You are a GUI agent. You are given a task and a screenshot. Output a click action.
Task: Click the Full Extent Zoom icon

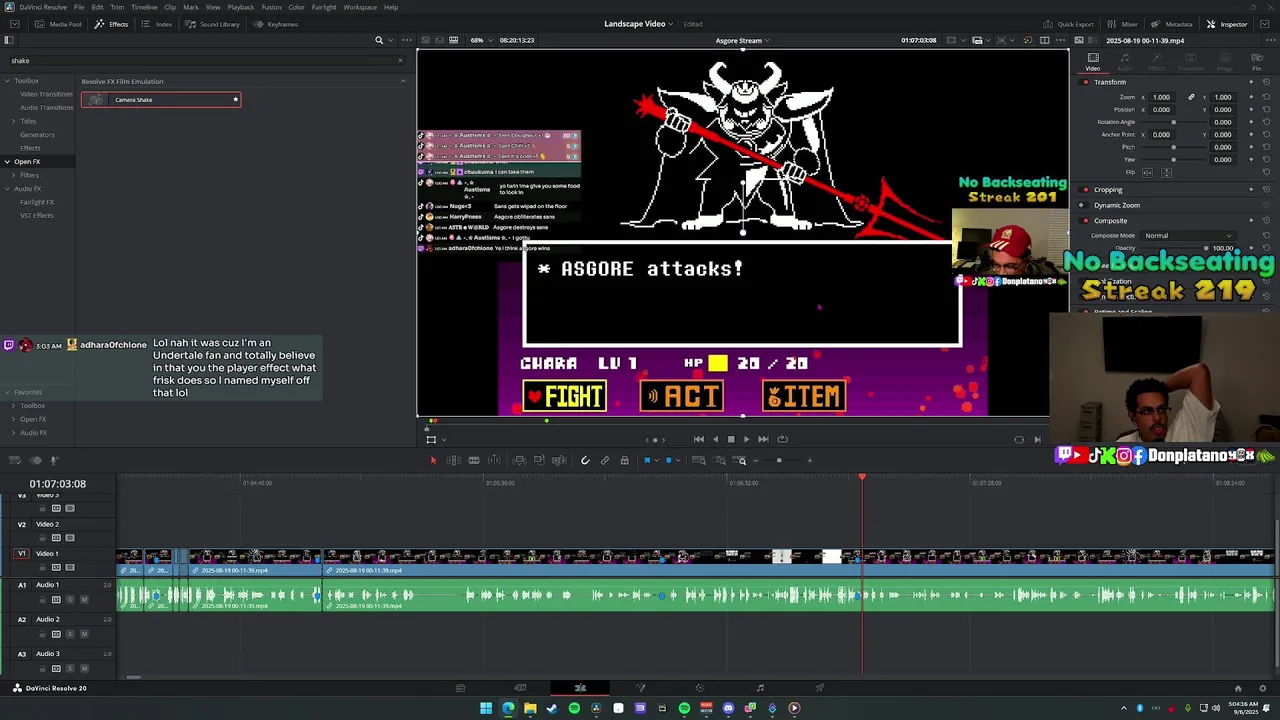[699, 460]
